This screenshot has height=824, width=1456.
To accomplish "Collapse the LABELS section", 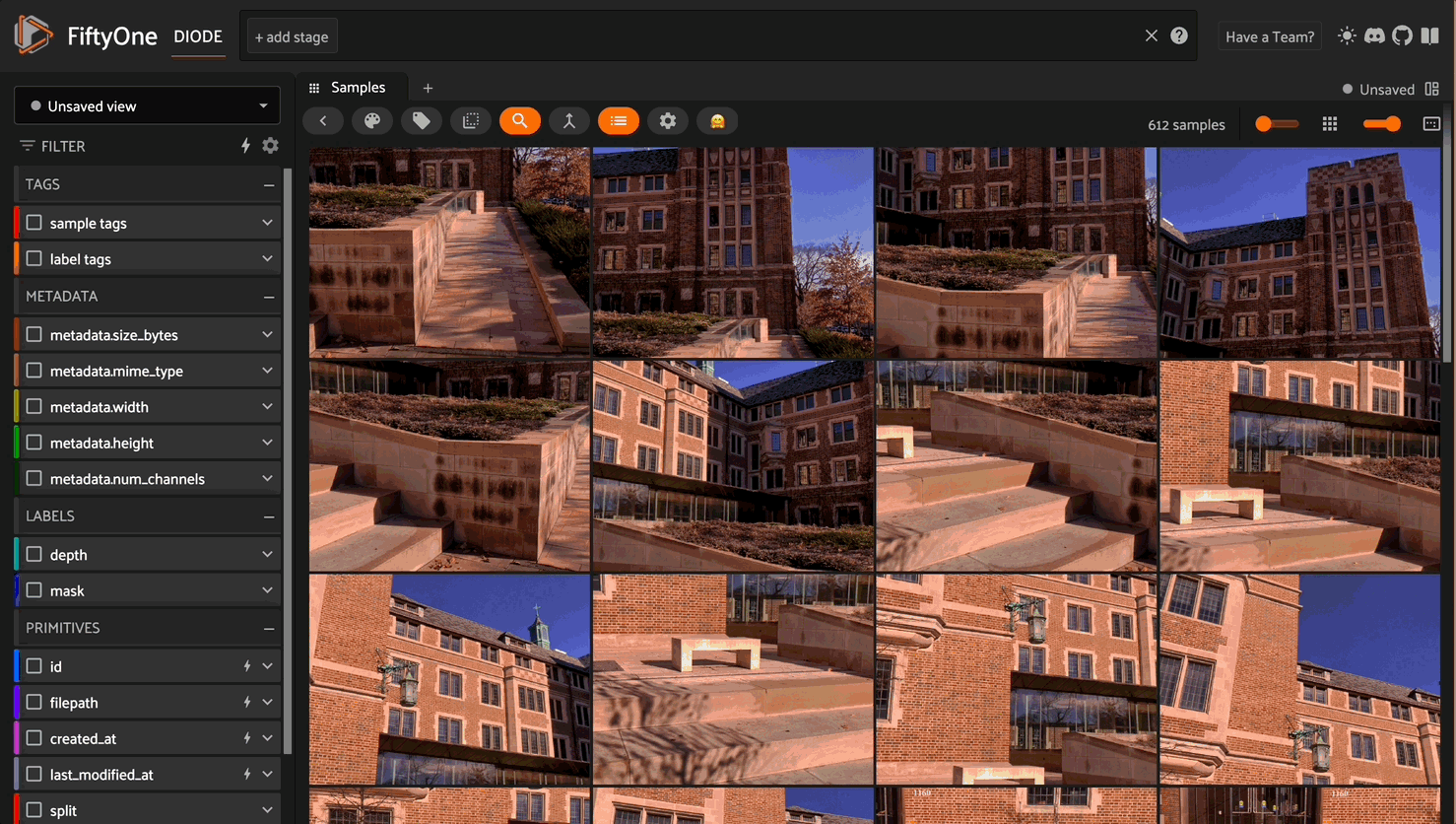I will pos(268,516).
